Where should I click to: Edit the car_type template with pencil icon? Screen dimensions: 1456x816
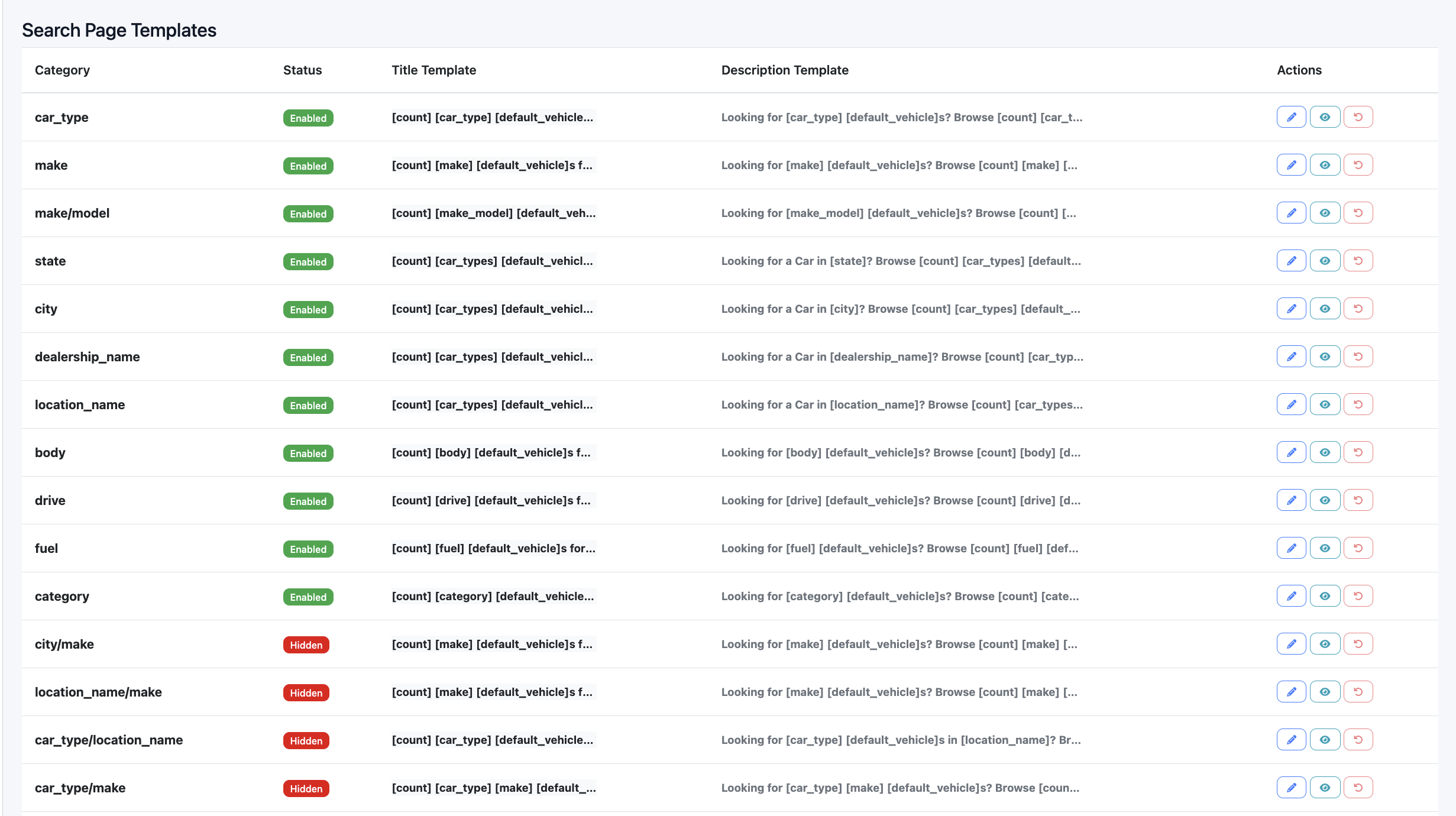pyautogui.click(x=1291, y=117)
